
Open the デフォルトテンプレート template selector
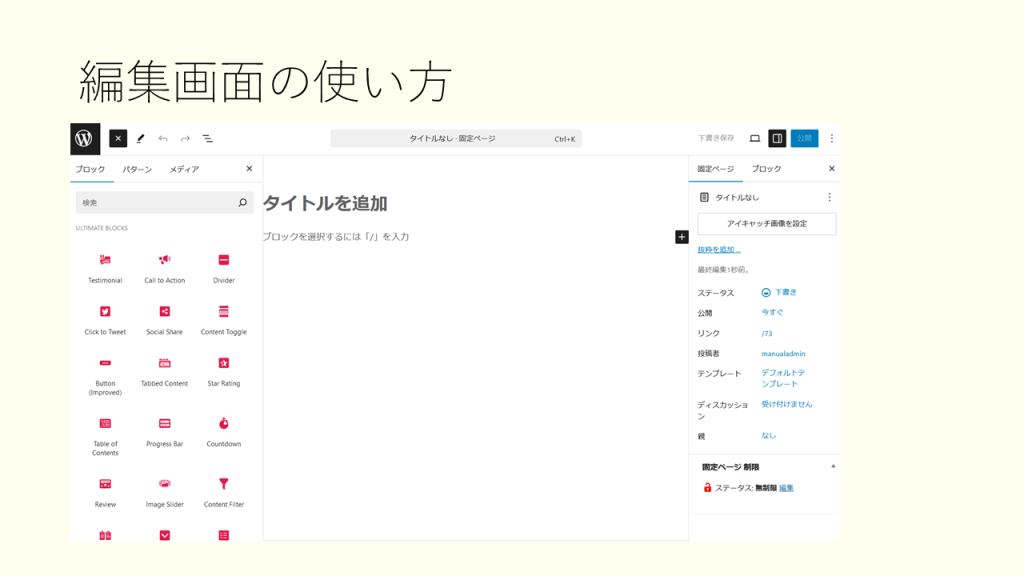pyautogui.click(x=782, y=378)
